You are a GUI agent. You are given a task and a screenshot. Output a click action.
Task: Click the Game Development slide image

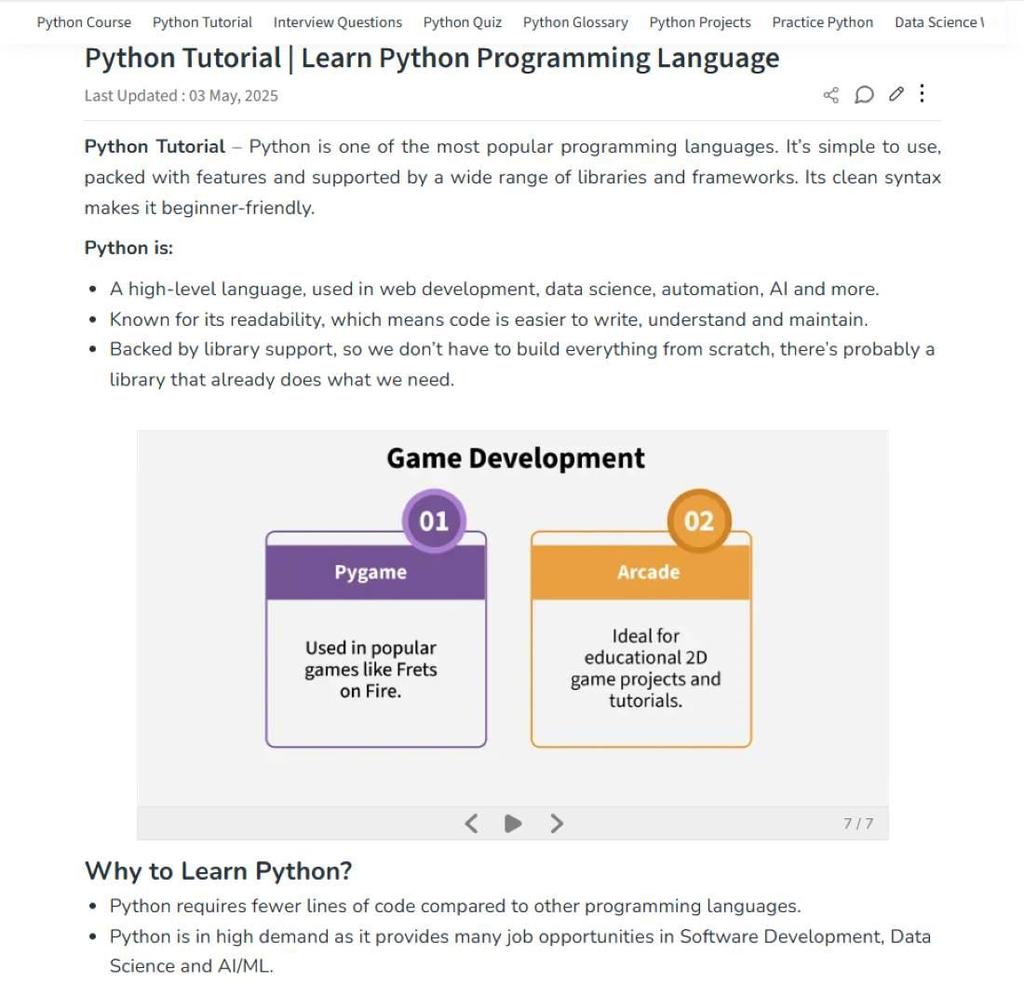coord(513,617)
